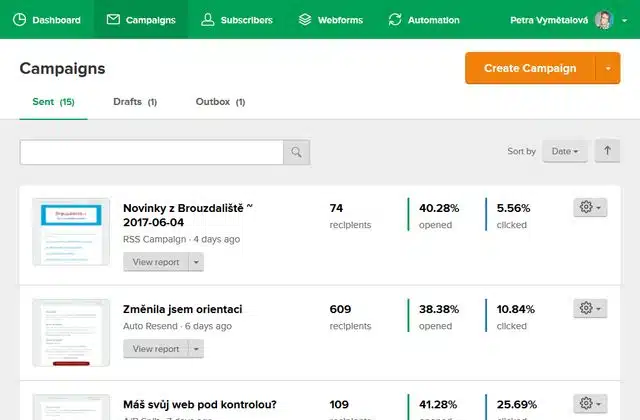Viewport: 640px width, 420px height.
Task: Click the Automation refresh arrows icon
Action: coord(395,20)
